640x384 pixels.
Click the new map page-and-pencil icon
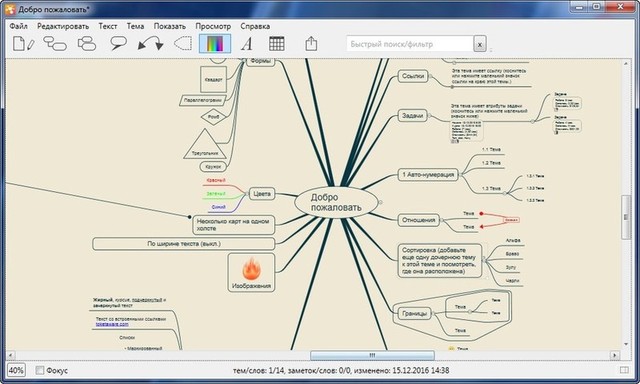click(23, 44)
